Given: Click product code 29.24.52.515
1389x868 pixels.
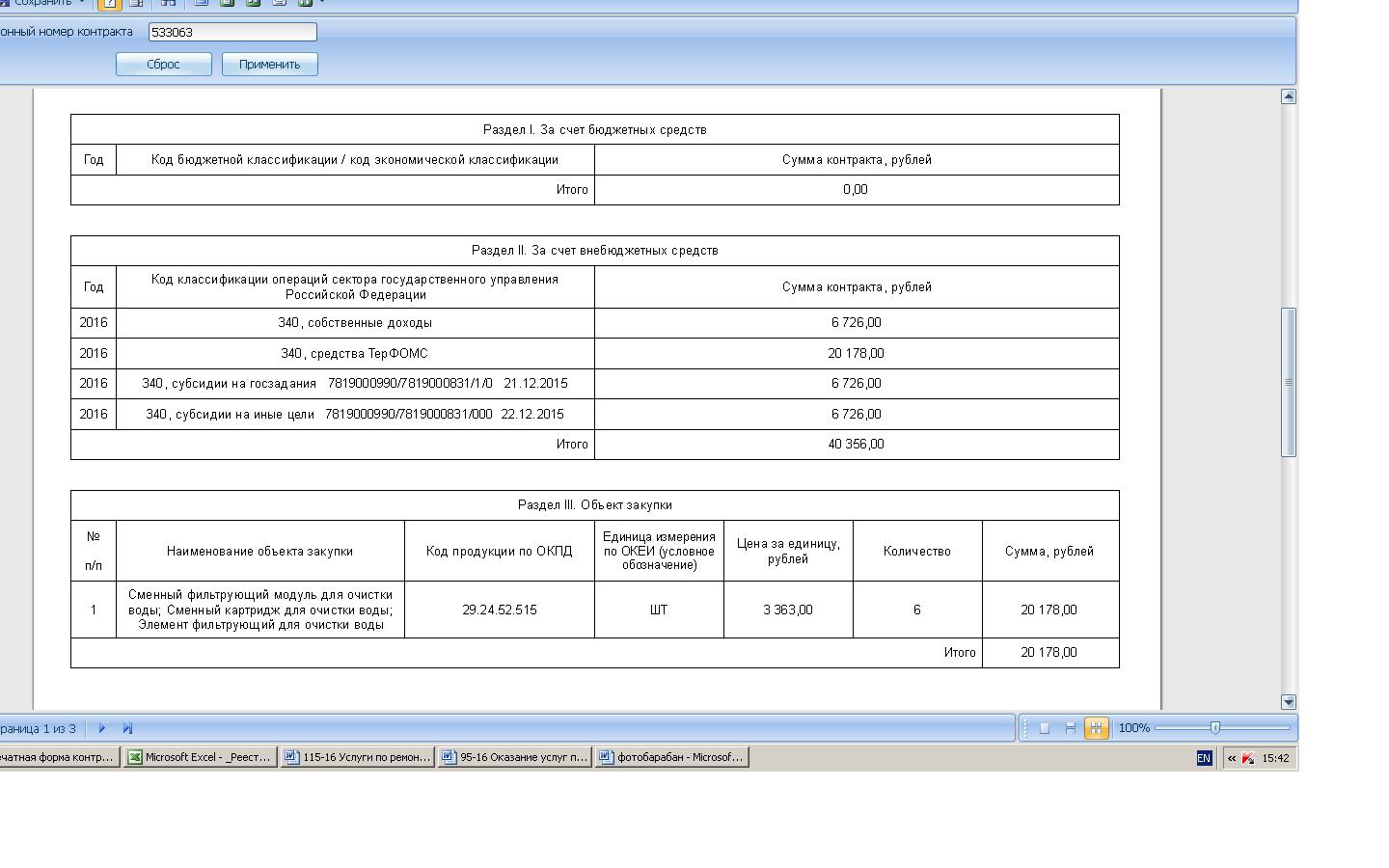Looking at the screenshot, I should pos(499,610).
